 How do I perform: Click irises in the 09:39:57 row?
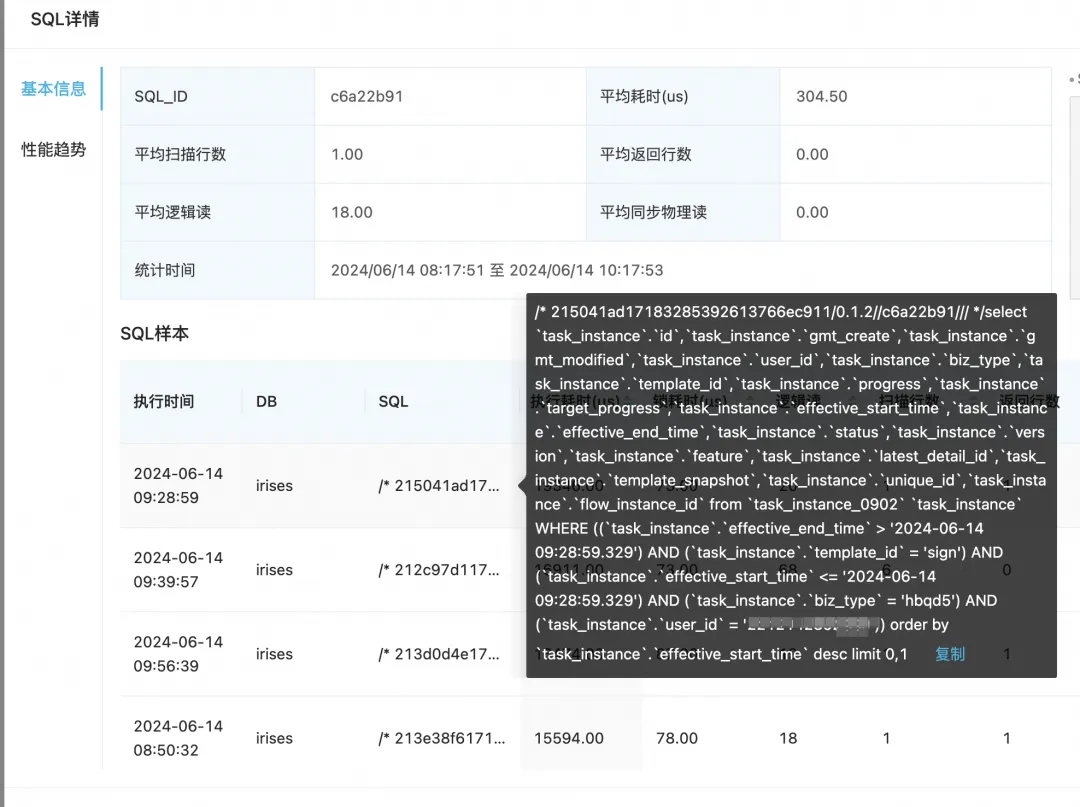tap(274, 569)
